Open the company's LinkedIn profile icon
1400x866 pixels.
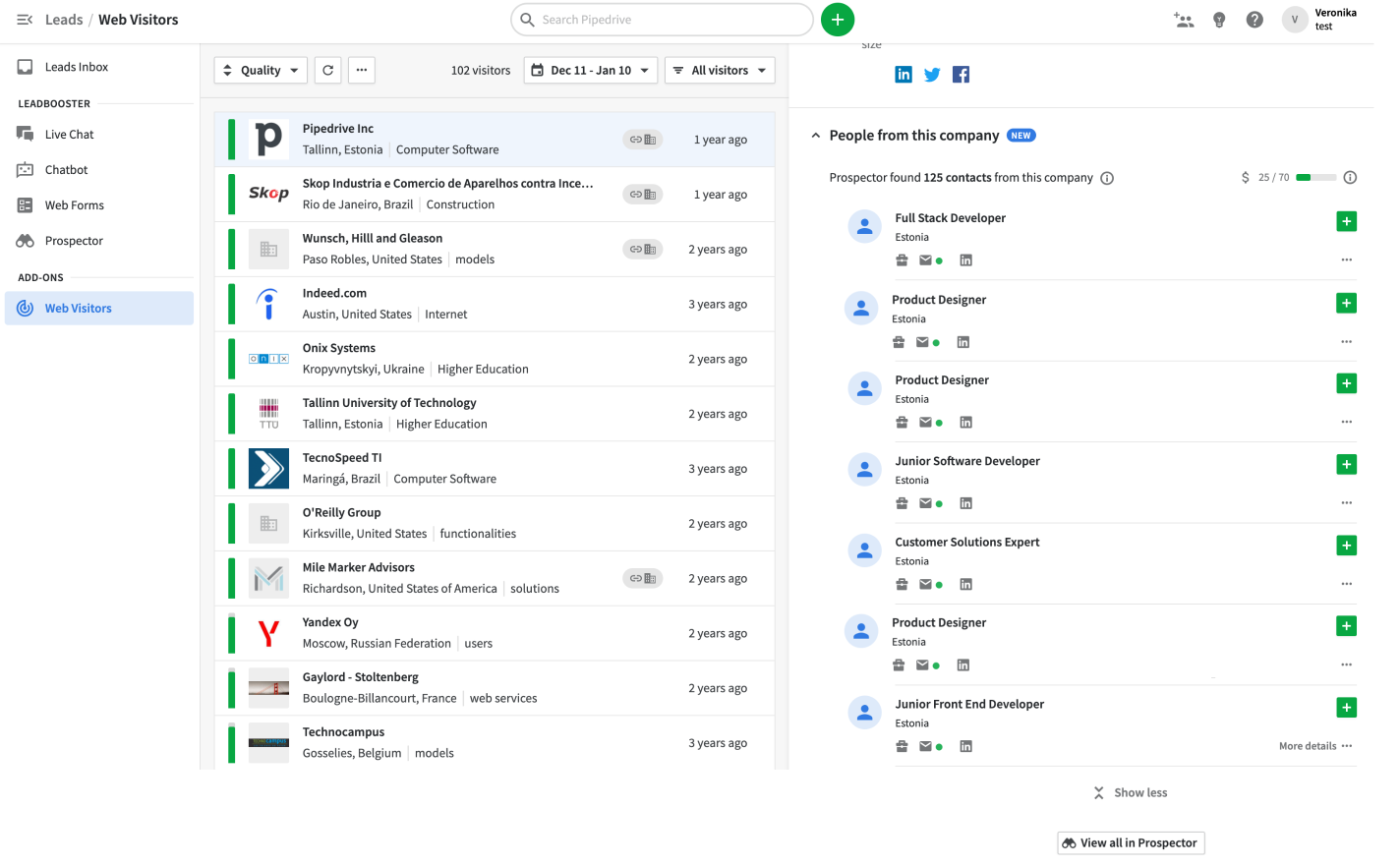click(904, 75)
